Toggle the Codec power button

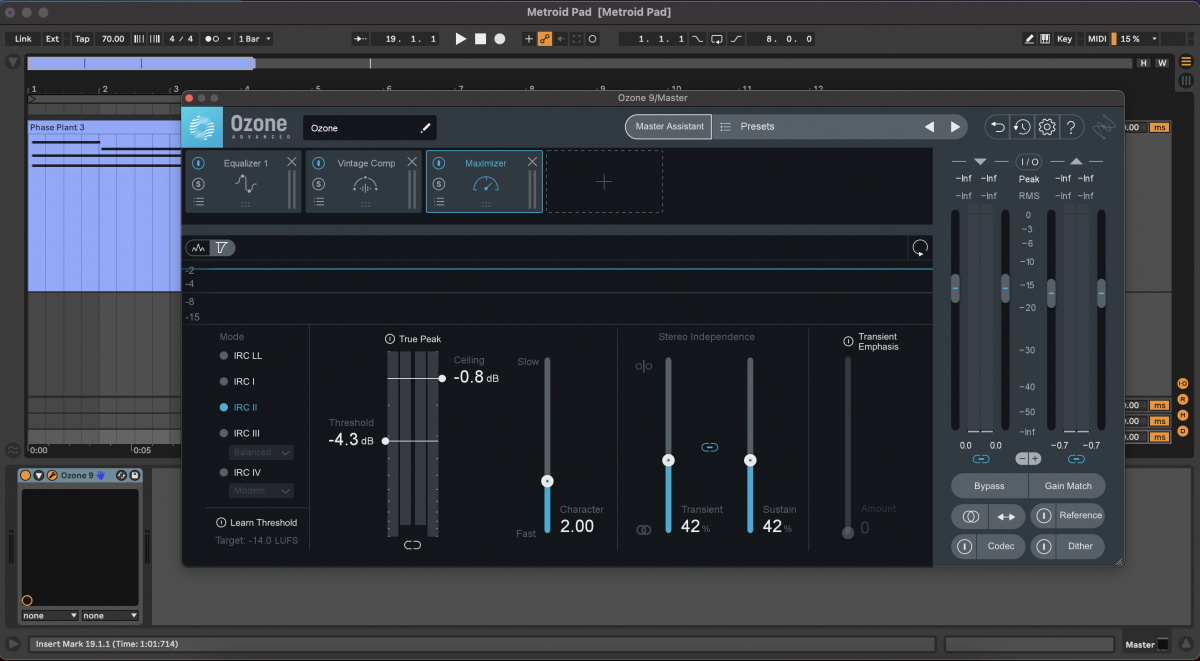[965, 546]
